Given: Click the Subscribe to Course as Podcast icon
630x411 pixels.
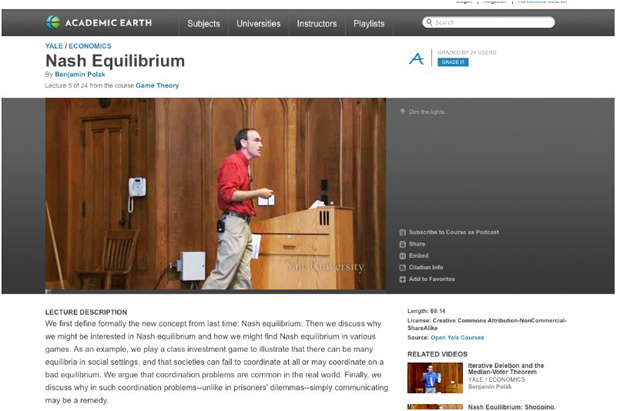Looking at the screenshot, I should [402, 232].
